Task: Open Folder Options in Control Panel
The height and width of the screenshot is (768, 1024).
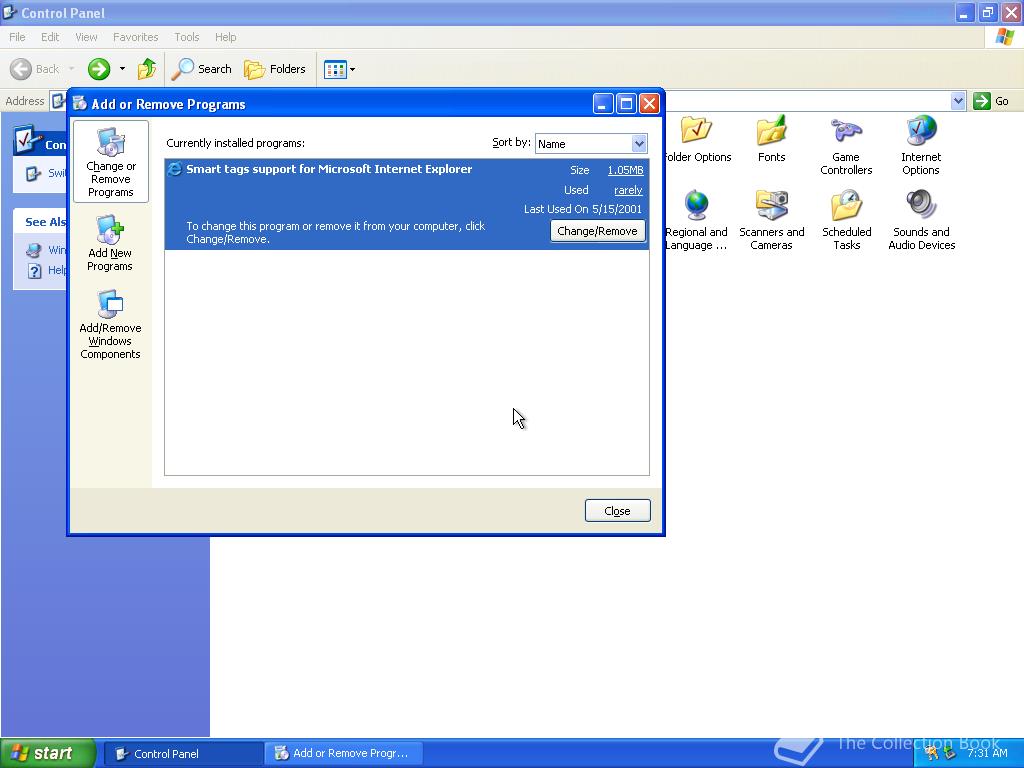Action: tap(696, 140)
